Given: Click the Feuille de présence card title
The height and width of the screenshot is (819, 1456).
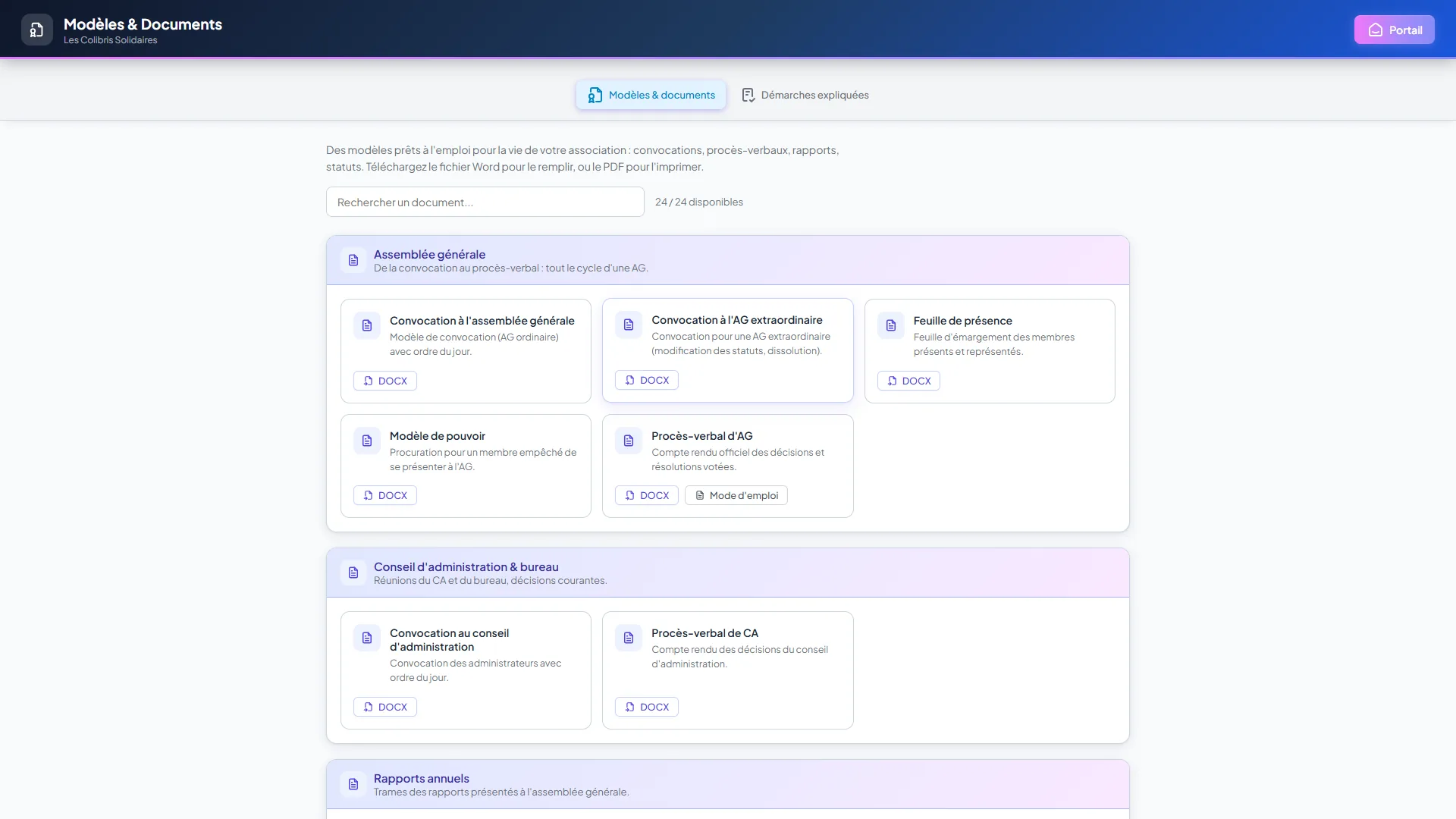Looking at the screenshot, I should (x=962, y=321).
